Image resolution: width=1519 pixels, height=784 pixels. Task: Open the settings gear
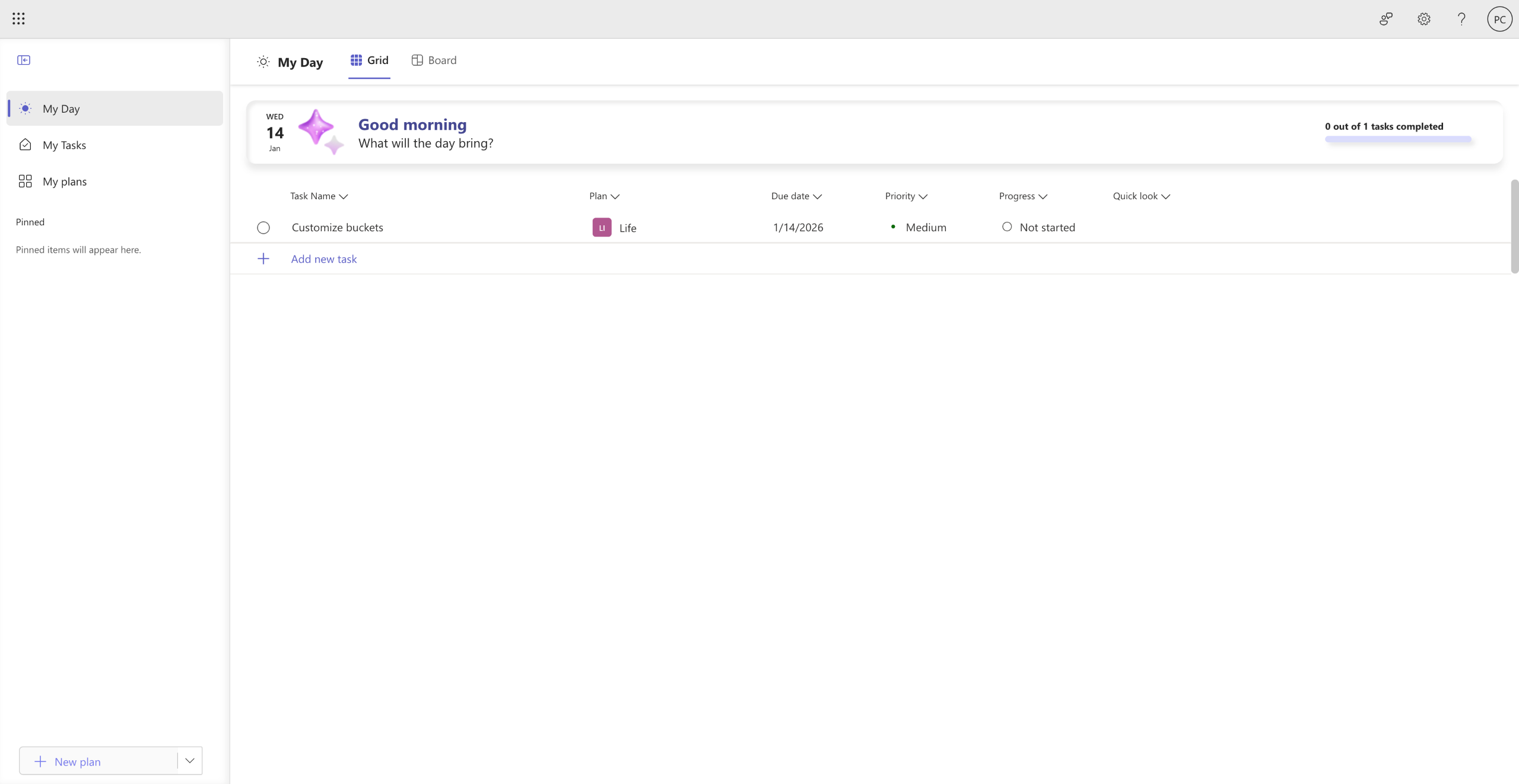point(1423,19)
